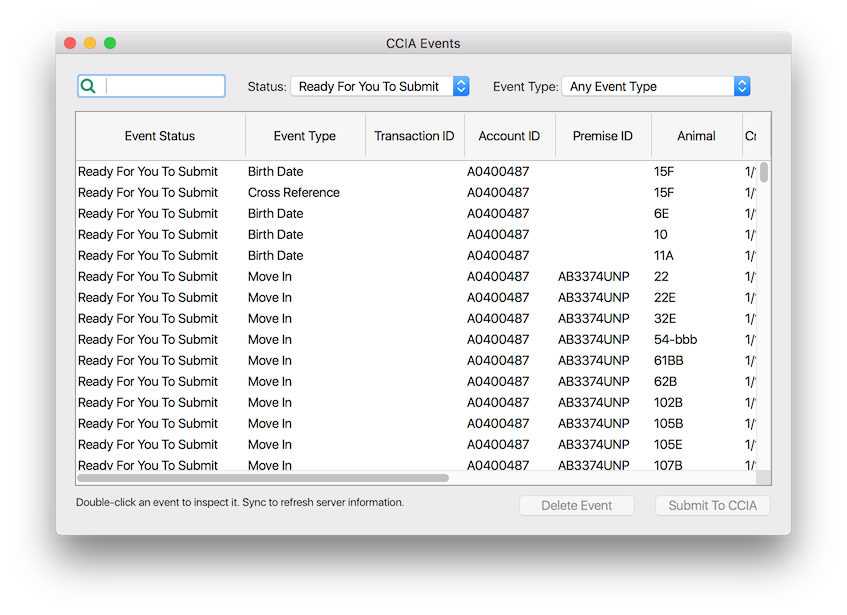The height and width of the screenshot is (615, 847).
Task: Click the yellow minimize window button
Action: point(90,43)
